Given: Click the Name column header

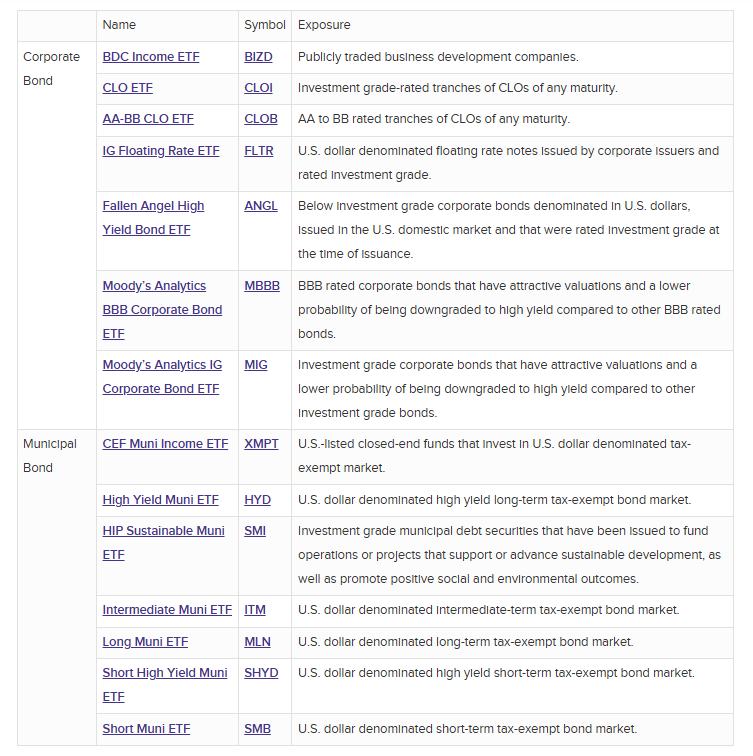Looking at the screenshot, I should (x=119, y=25).
